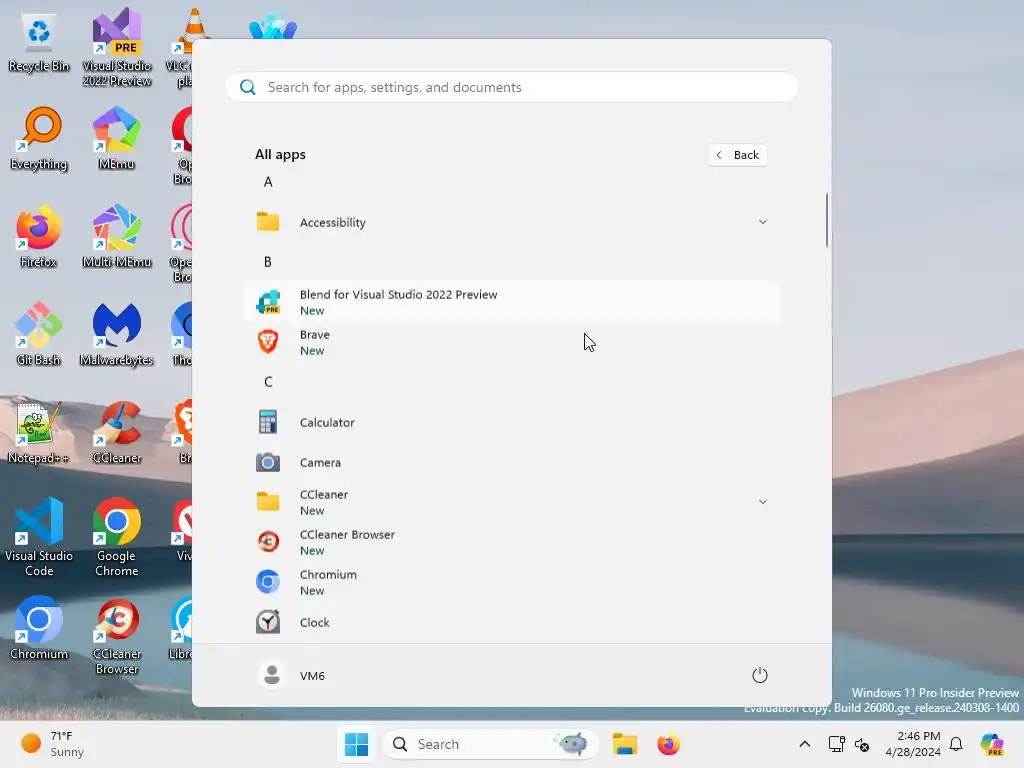The width and height of the screenshot is (1024, 768).
Task: Select Visual Studio 2022 Preview desktop shortcut
Action: point(116,47)
